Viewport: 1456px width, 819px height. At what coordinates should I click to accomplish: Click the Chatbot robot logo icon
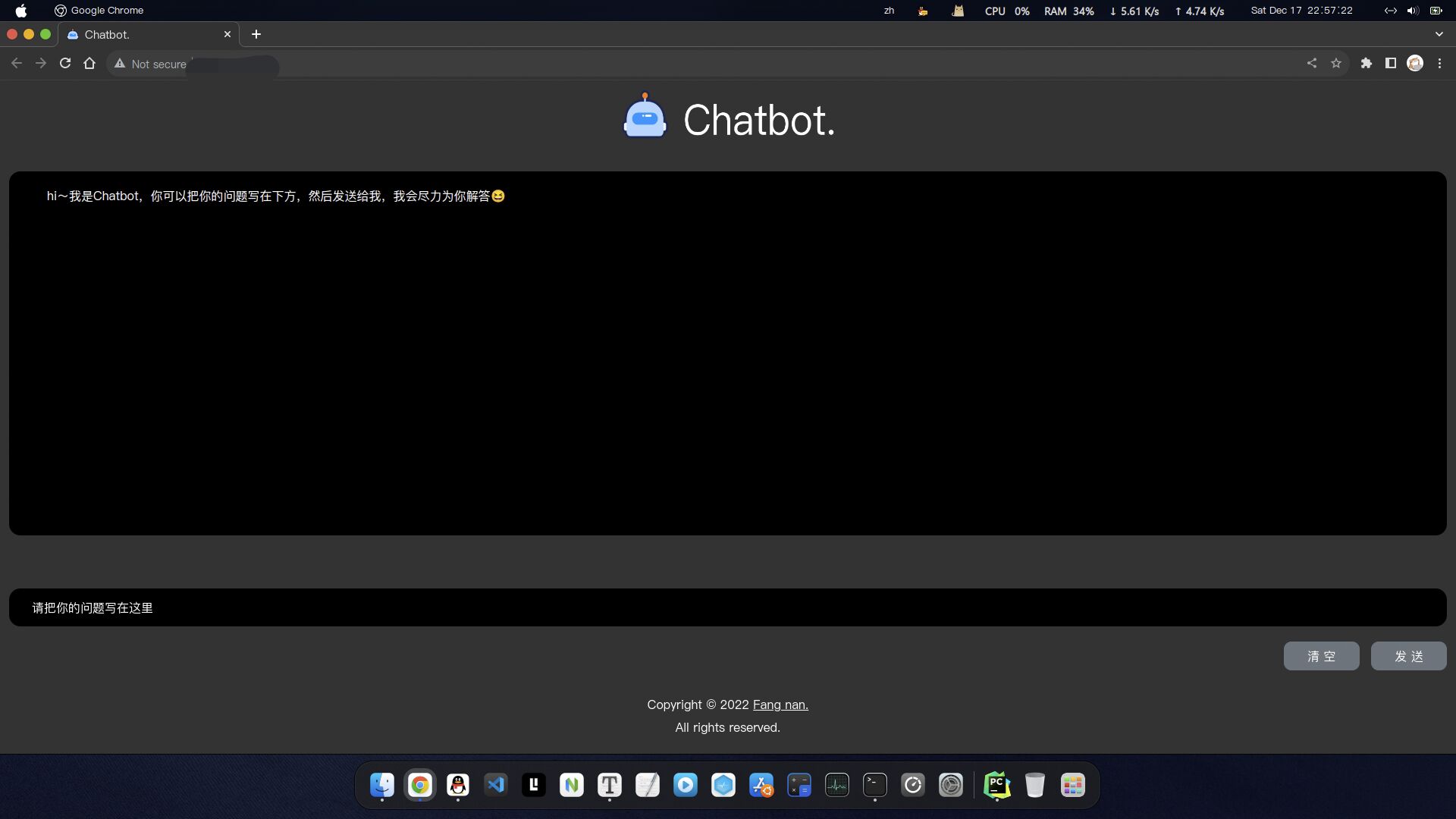[x=645, y=117]
